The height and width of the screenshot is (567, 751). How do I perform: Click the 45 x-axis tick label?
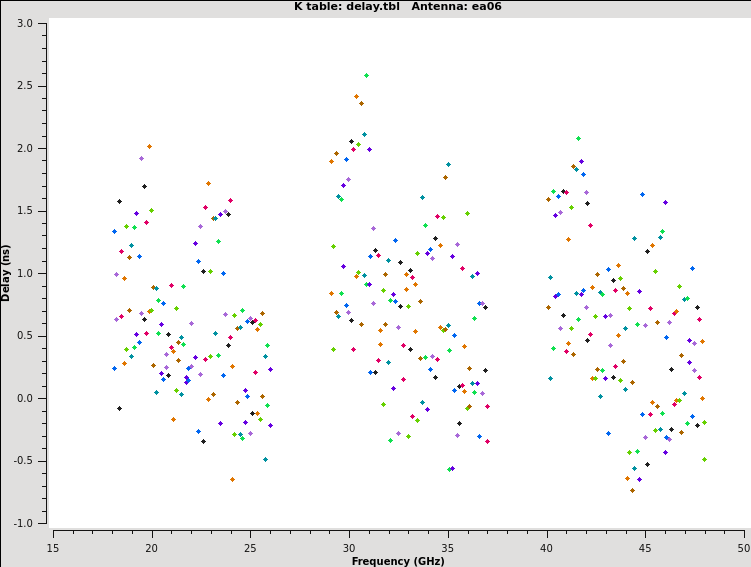(645, 547)
